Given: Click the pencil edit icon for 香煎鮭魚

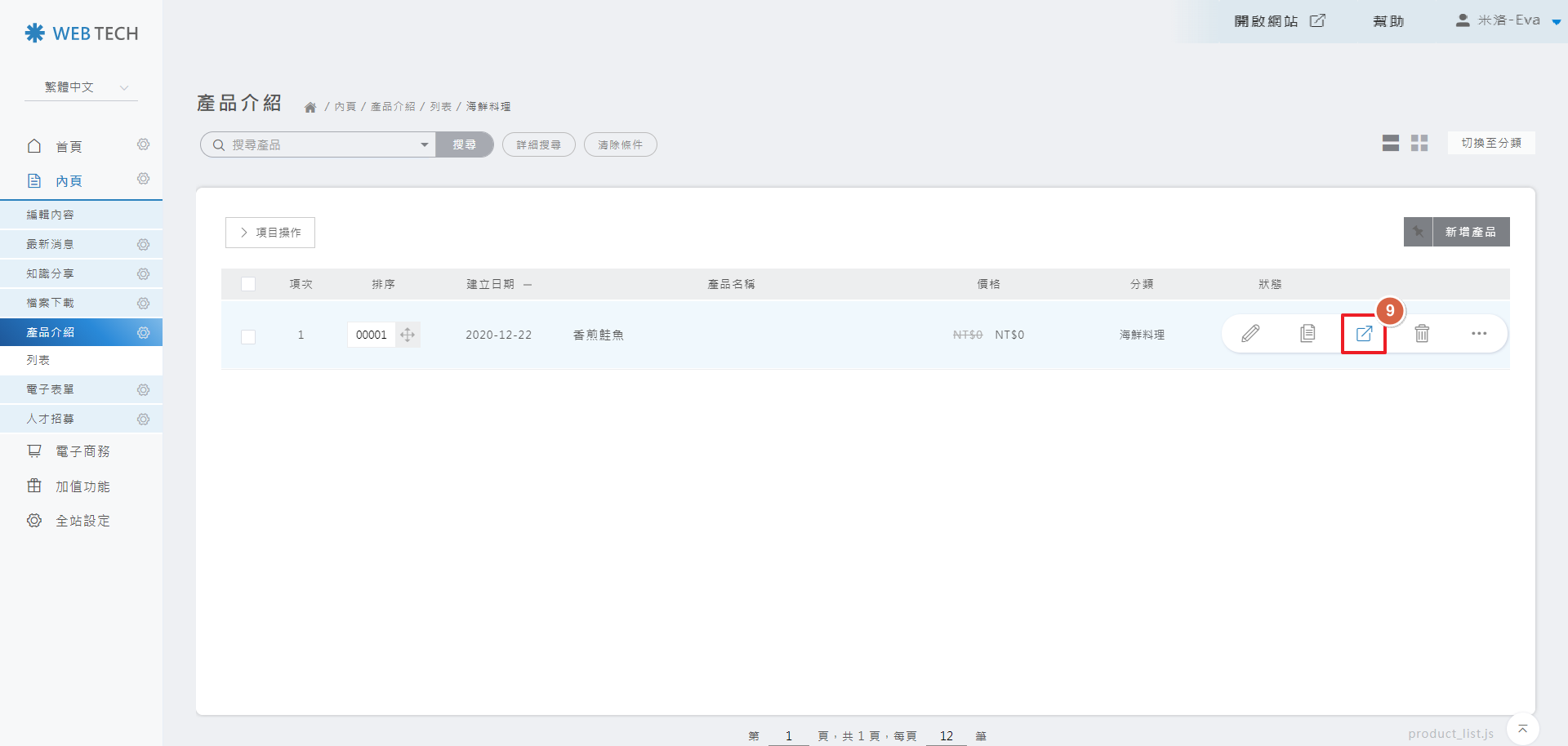Looking at the screenshot, I should click(1250, 333).
